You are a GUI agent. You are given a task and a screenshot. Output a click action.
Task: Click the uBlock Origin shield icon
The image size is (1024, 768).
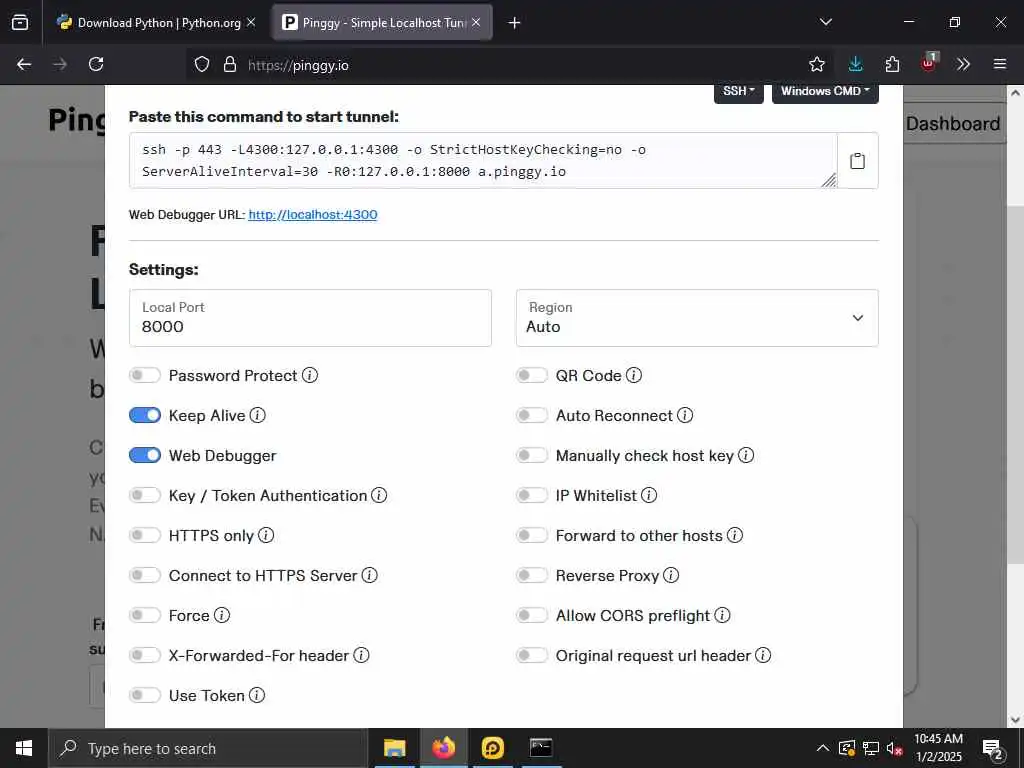929,63
